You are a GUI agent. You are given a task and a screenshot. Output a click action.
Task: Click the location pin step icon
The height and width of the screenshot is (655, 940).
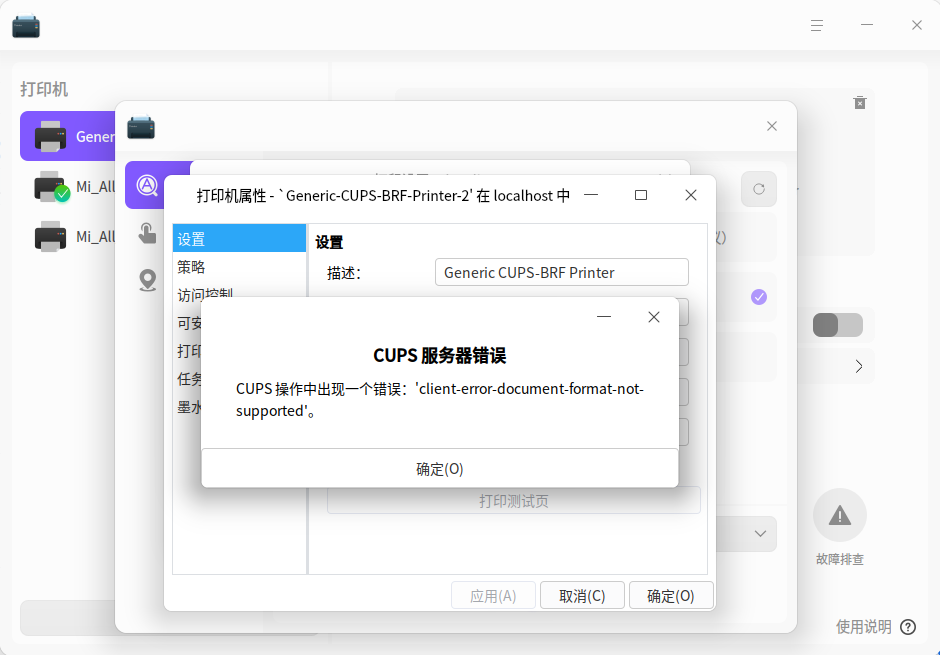(147, 280)
